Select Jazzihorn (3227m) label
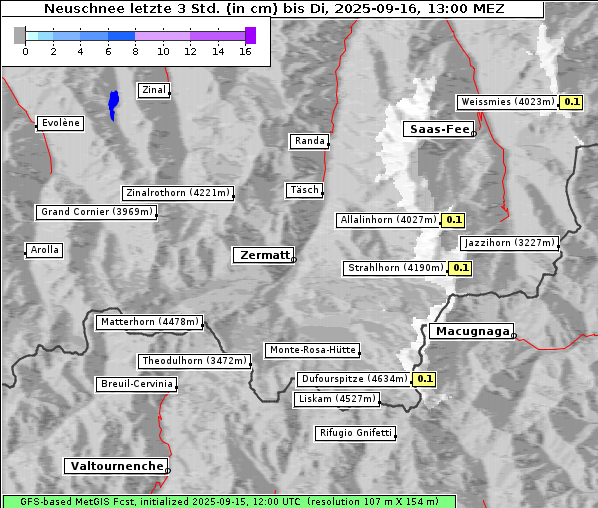 (x=510, y=243)
